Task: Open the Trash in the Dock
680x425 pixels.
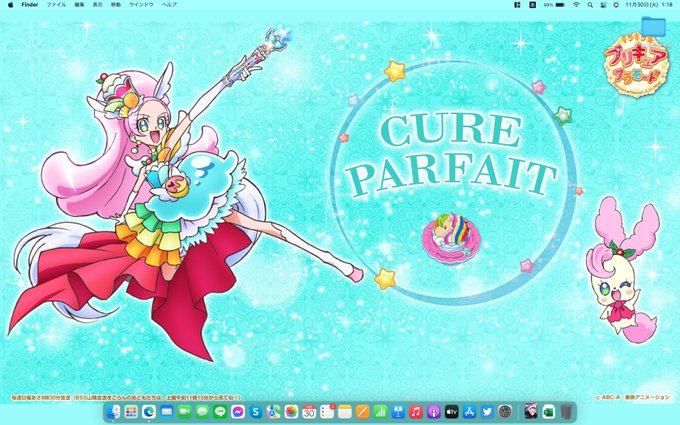Action: 566,412
